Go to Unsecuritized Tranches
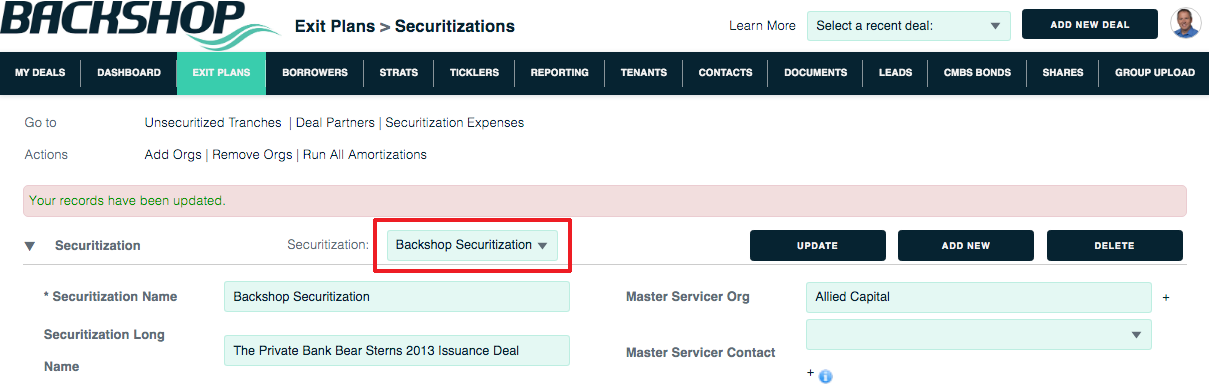 213,123
